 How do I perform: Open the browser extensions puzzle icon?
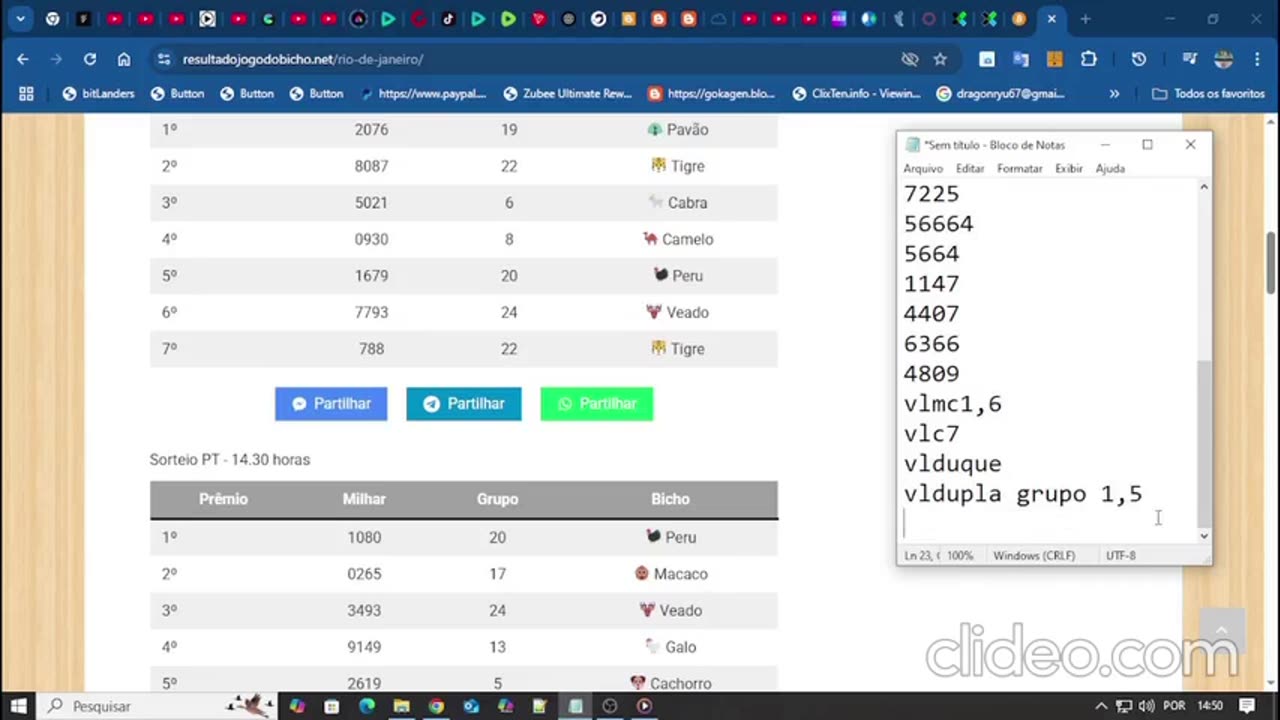pyautogui.click(x=1089, y=59)
